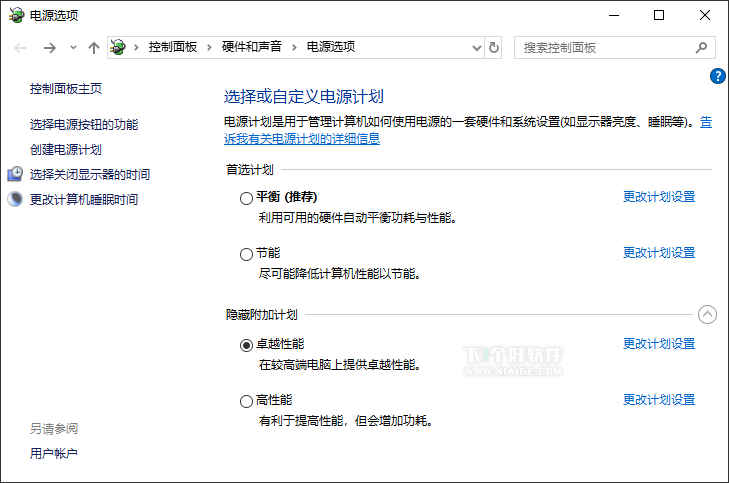Refresh the Power Options page
Screen dimensions: 729x483
[x=493, y=47]
